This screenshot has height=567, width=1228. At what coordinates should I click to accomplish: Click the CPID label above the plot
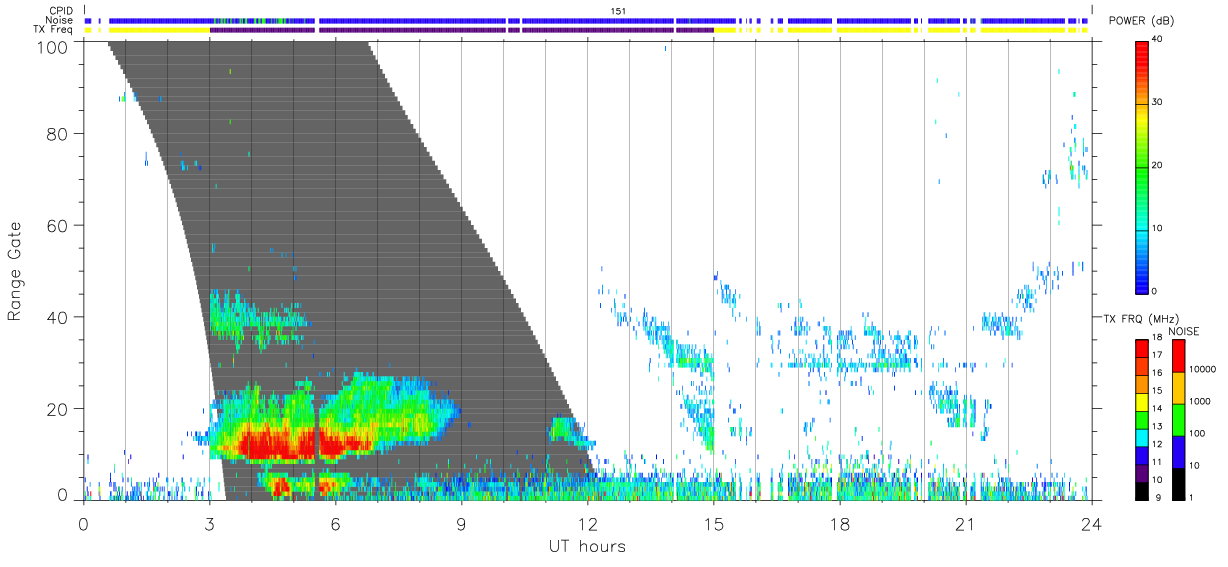(62, 11)
